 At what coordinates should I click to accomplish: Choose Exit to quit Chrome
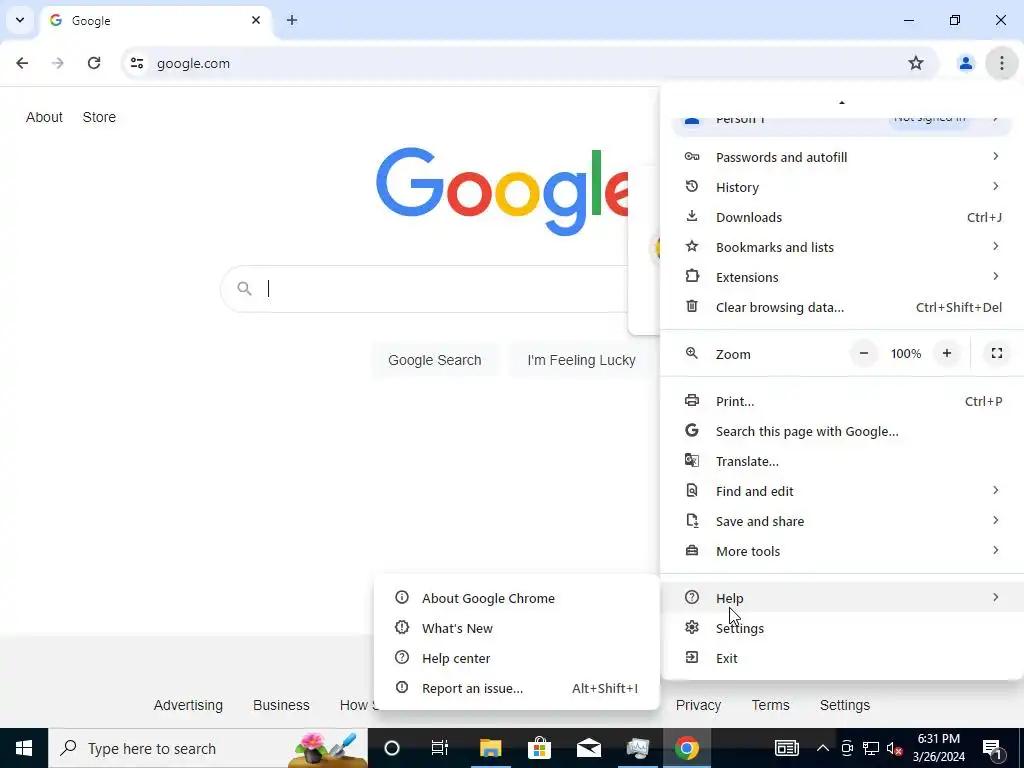[842, 658]
